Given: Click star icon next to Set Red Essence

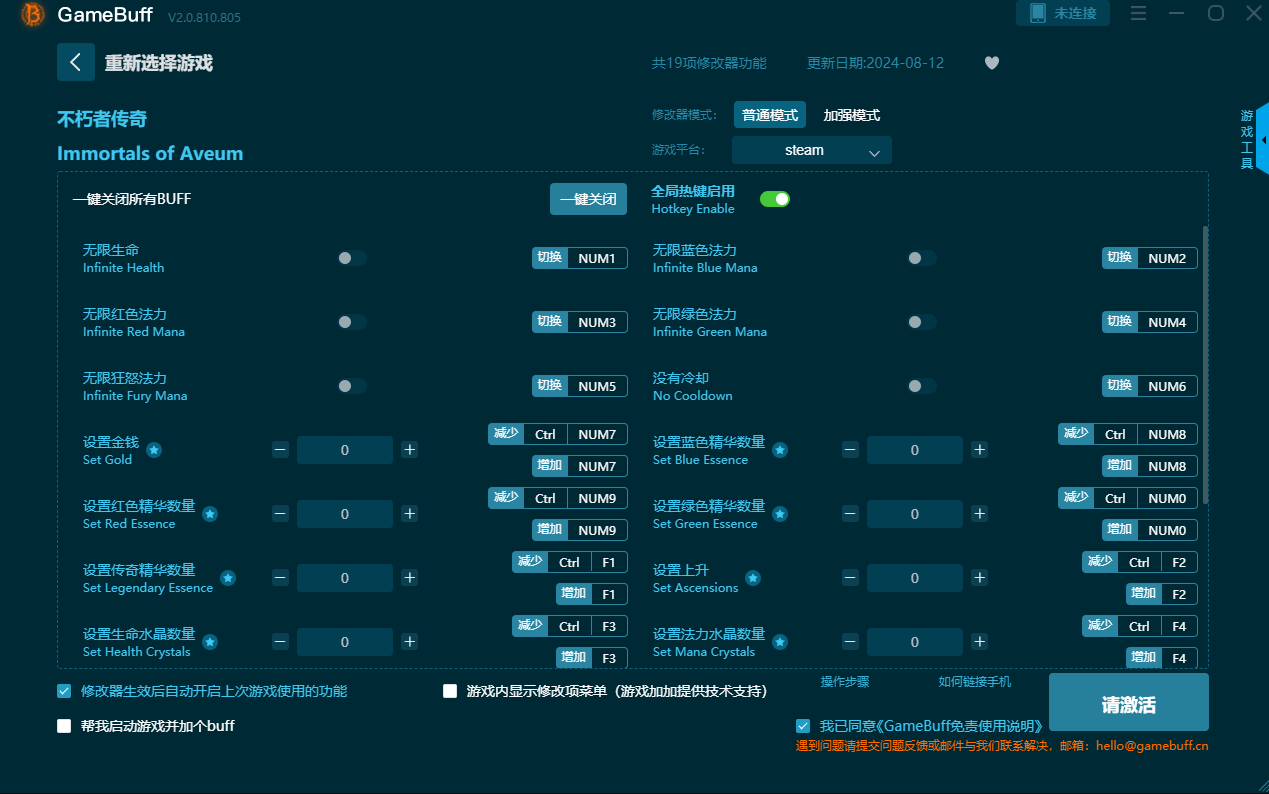Looking at the screenshot, I should [210, 514].
